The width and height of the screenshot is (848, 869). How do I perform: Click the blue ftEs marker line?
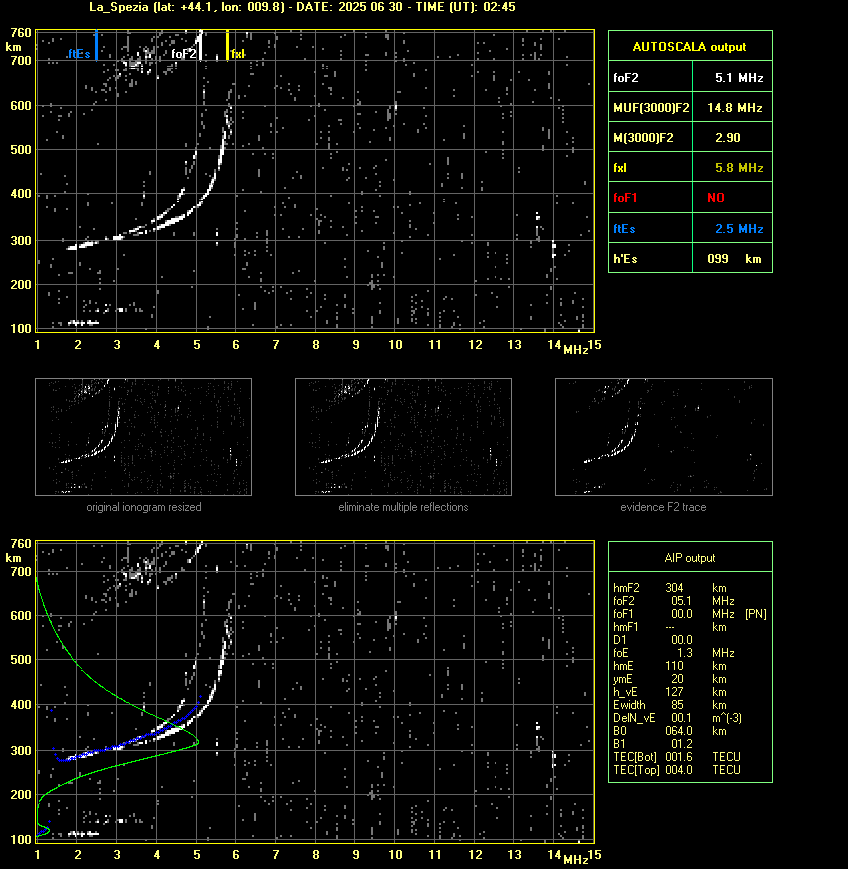96,45
